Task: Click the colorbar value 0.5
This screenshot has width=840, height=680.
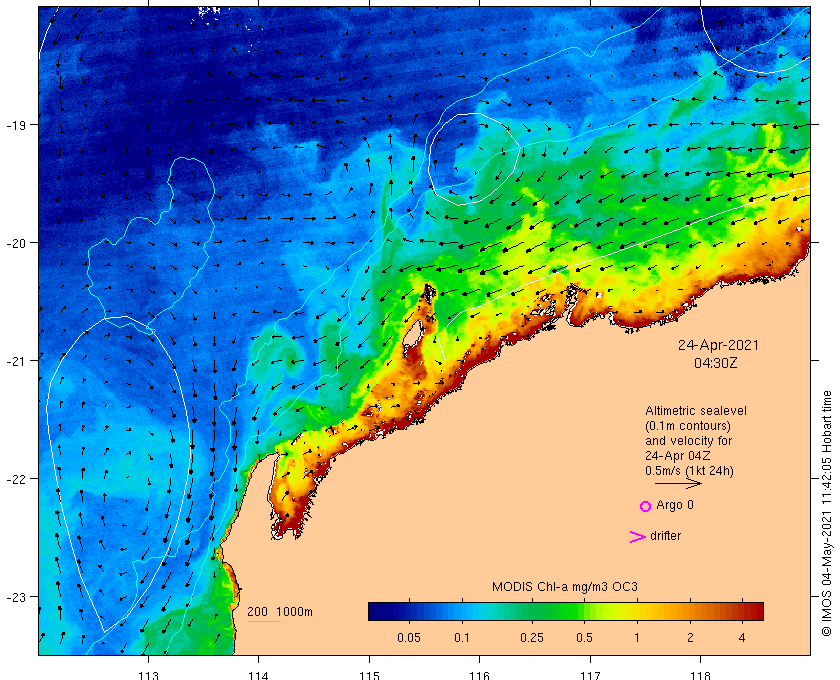Action: click(584, 638)
